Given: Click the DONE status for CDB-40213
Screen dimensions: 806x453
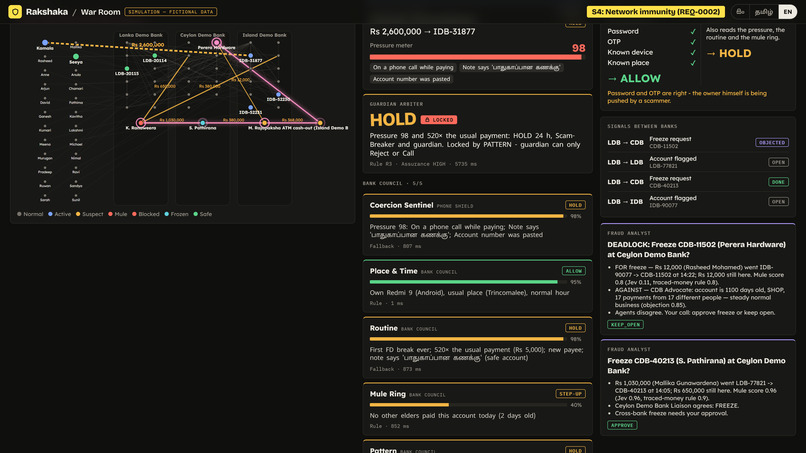Looking at the screenshot, I should [778, 182].
